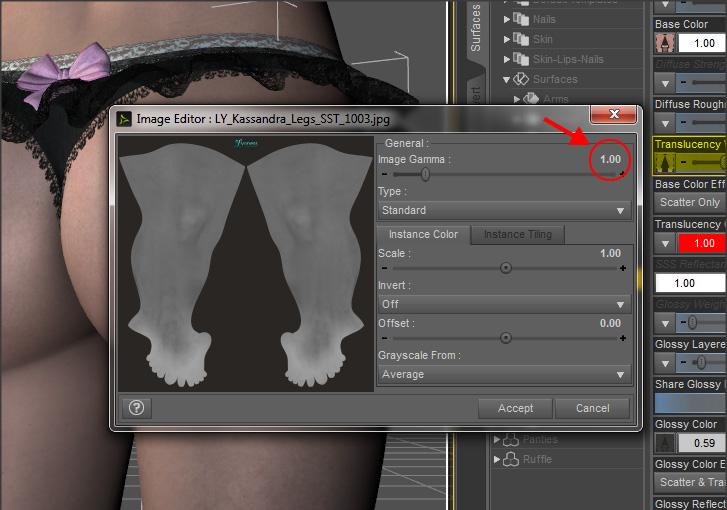Click Accept in the Image Editor
This screenshot has width=727, height=510.
515,408
